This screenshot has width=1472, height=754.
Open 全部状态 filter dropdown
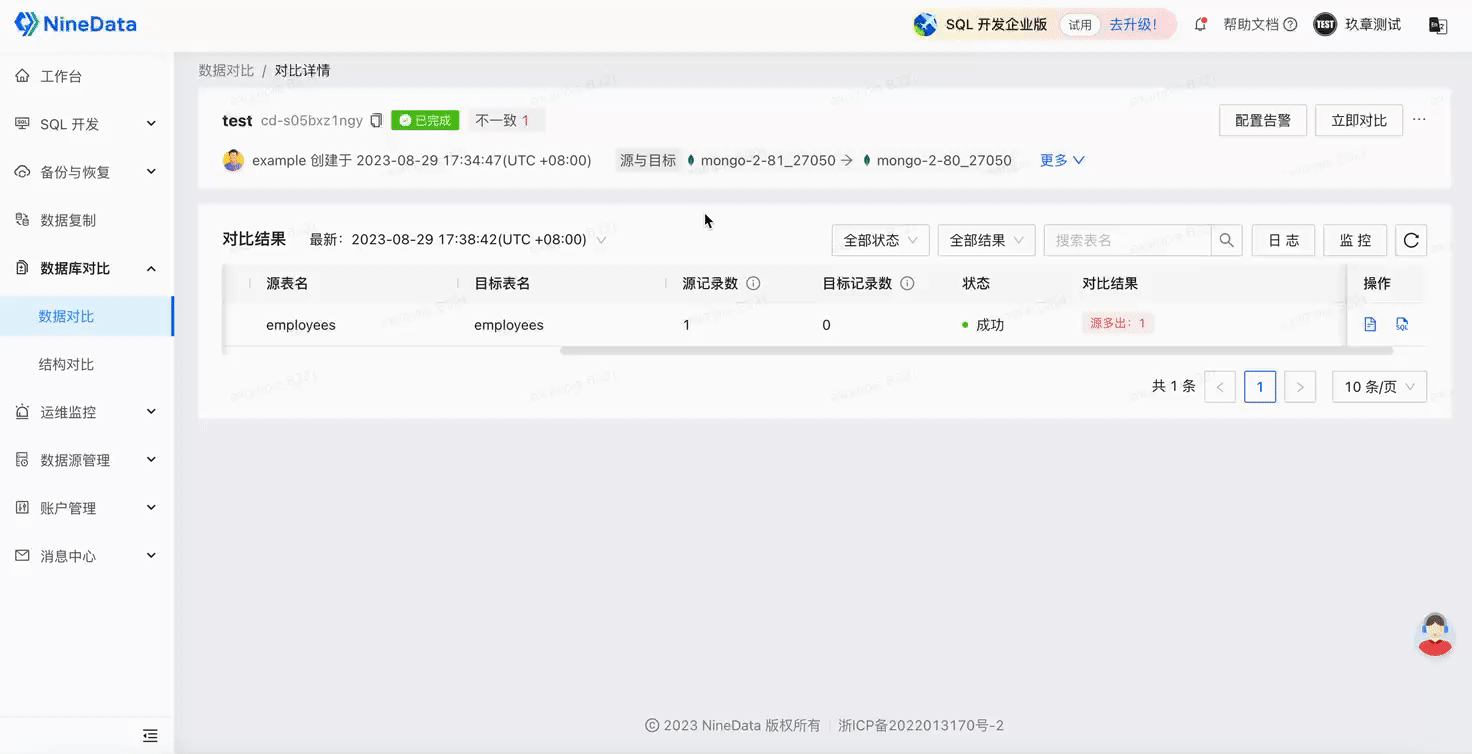[880, 240]
